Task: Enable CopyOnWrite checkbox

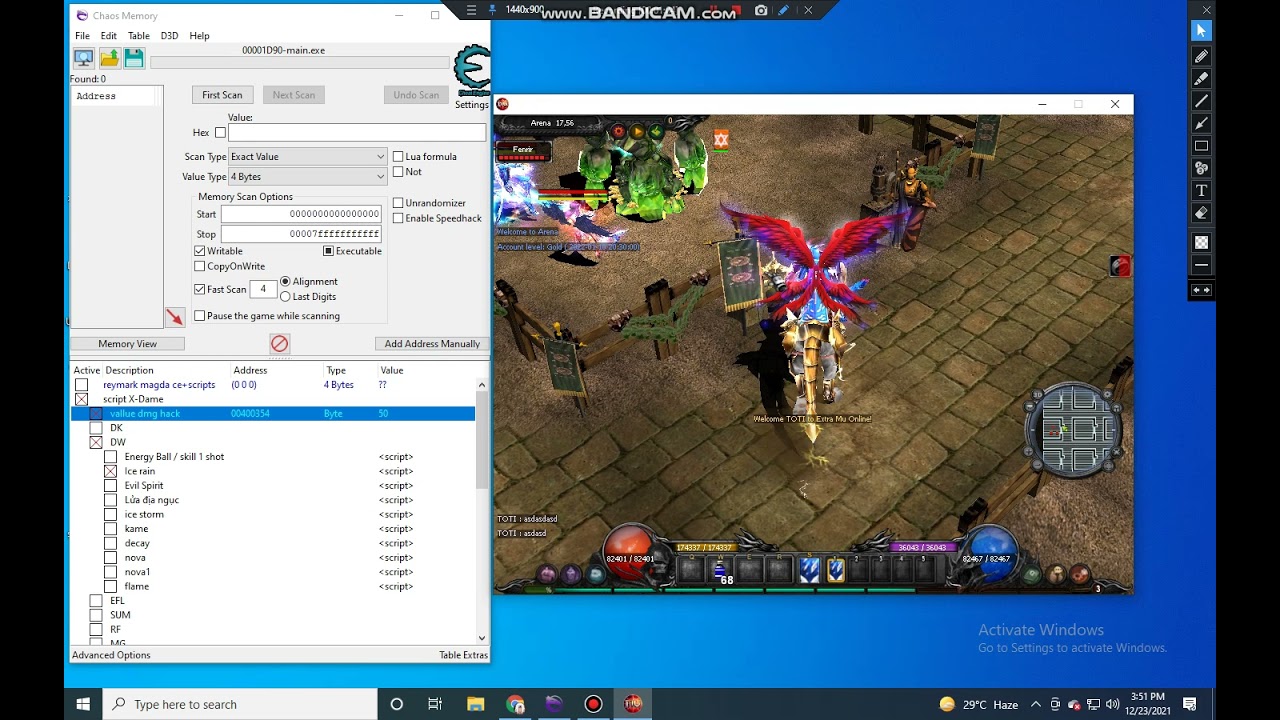Action: coord(200,266)
